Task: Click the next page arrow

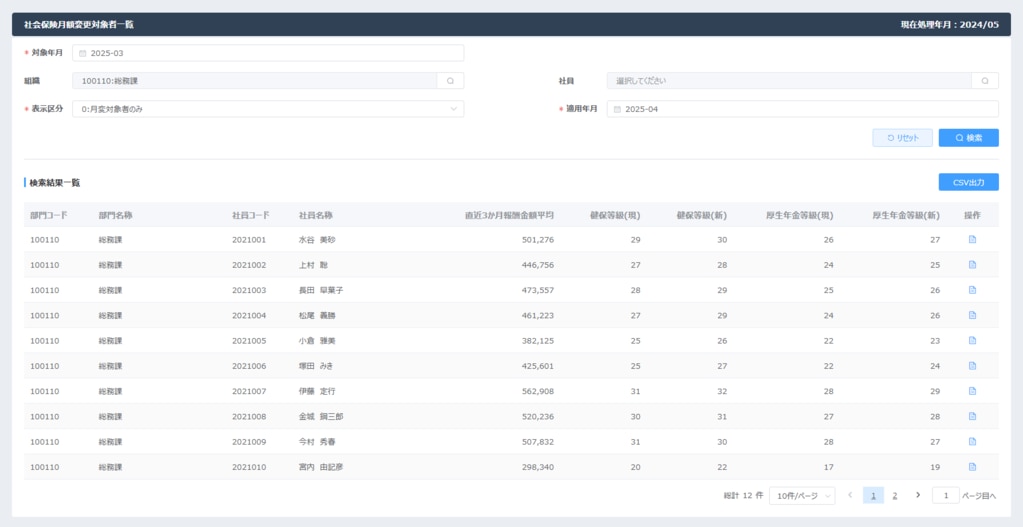Action: (x=918, y=496)
